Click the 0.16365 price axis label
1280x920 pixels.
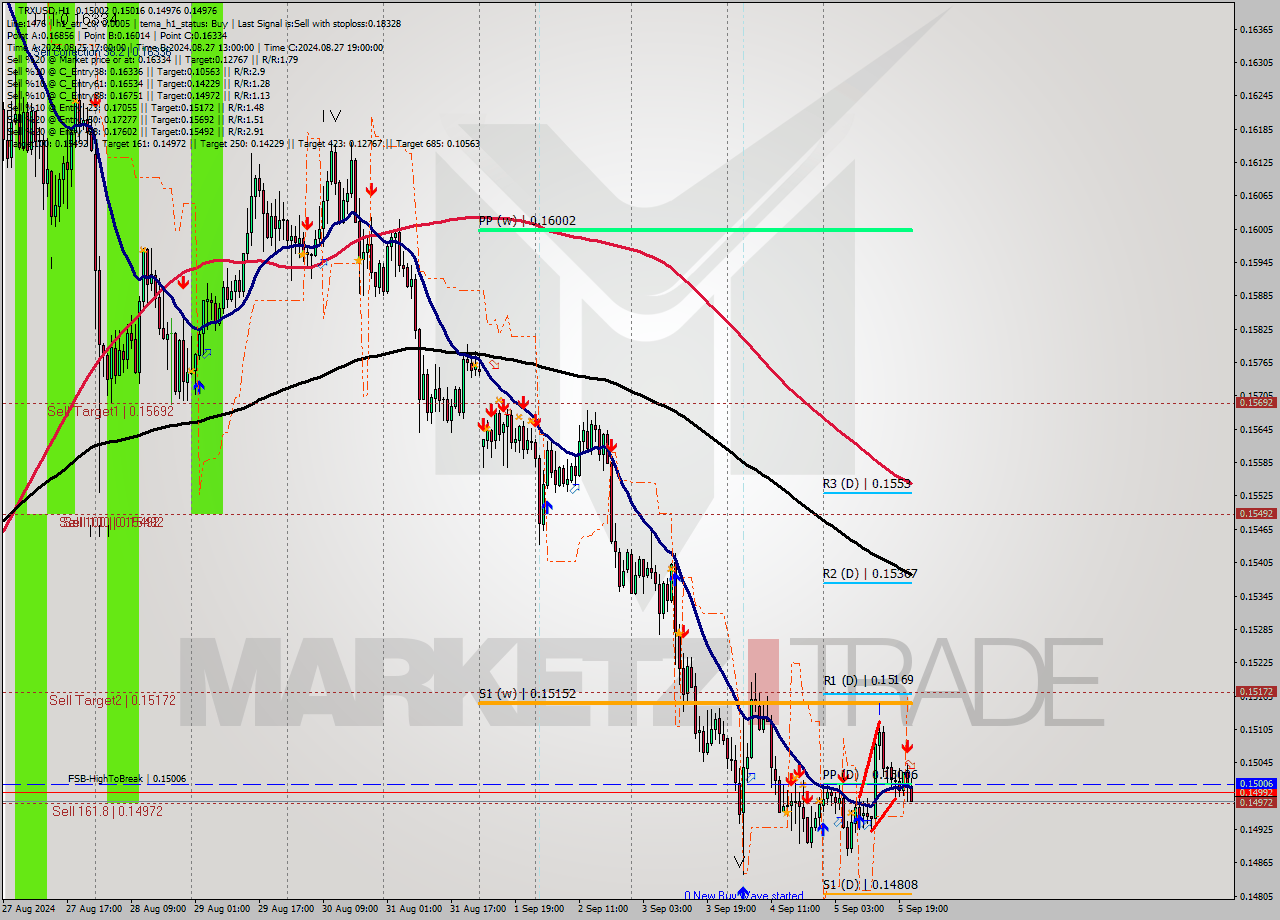(1256, 29)
